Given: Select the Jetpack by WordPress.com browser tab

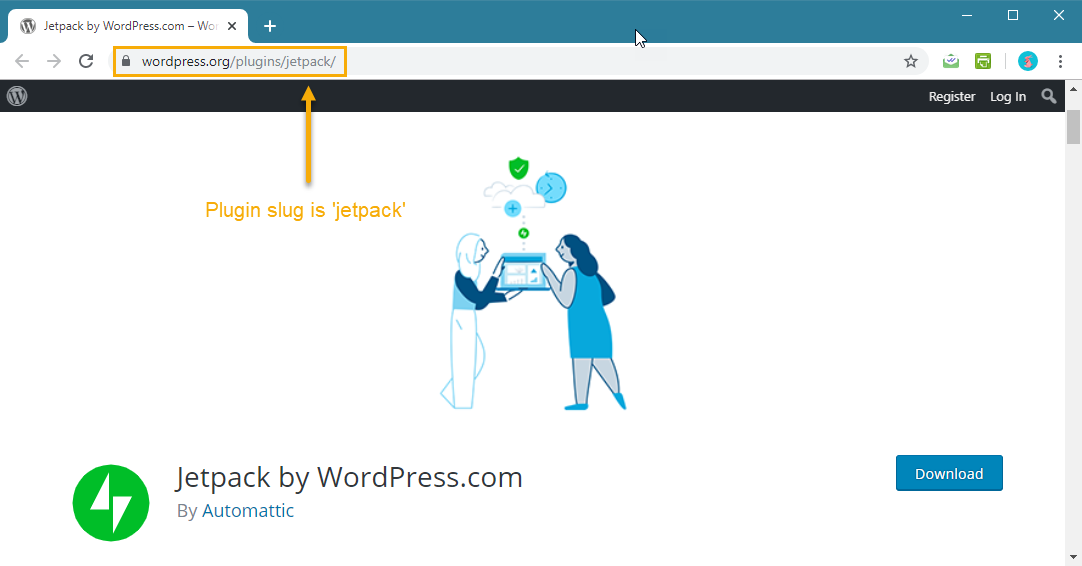Looking at the screenshot, I should [x=128, y=26].
